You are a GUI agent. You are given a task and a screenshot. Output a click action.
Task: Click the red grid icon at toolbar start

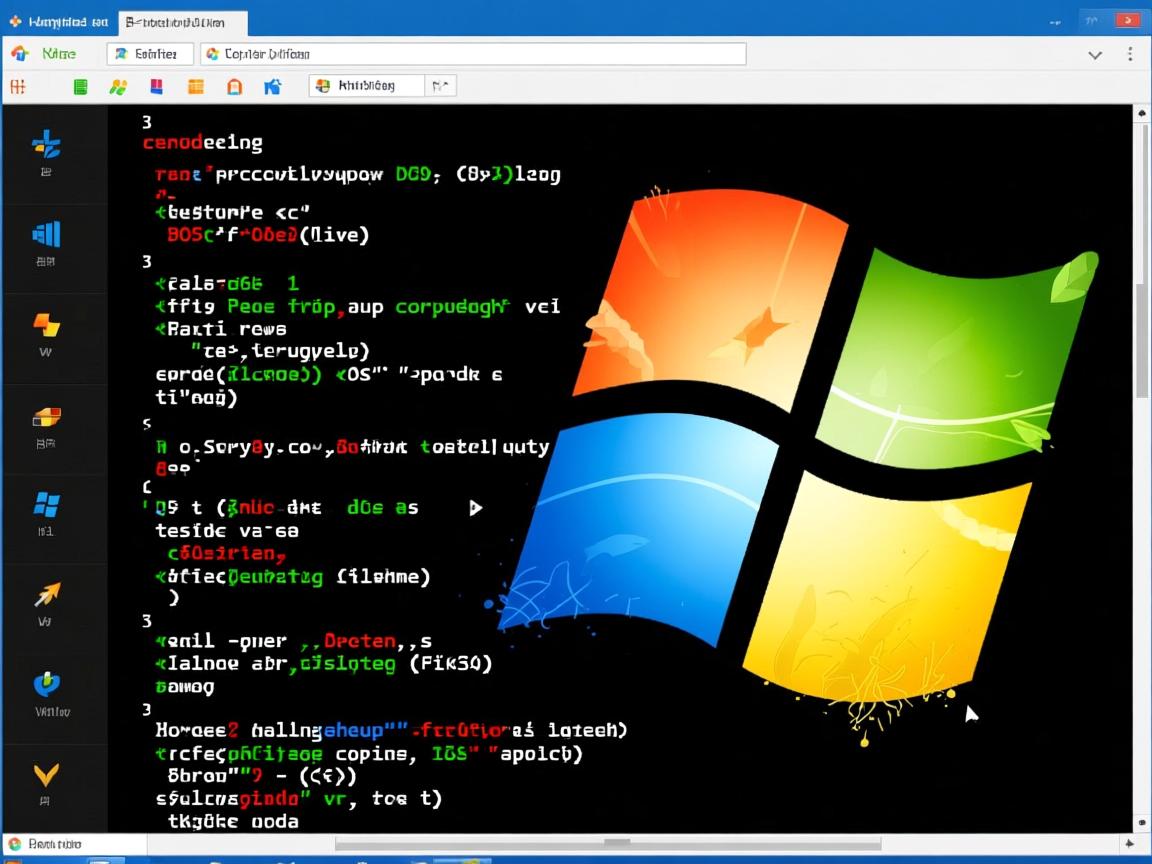17,87
